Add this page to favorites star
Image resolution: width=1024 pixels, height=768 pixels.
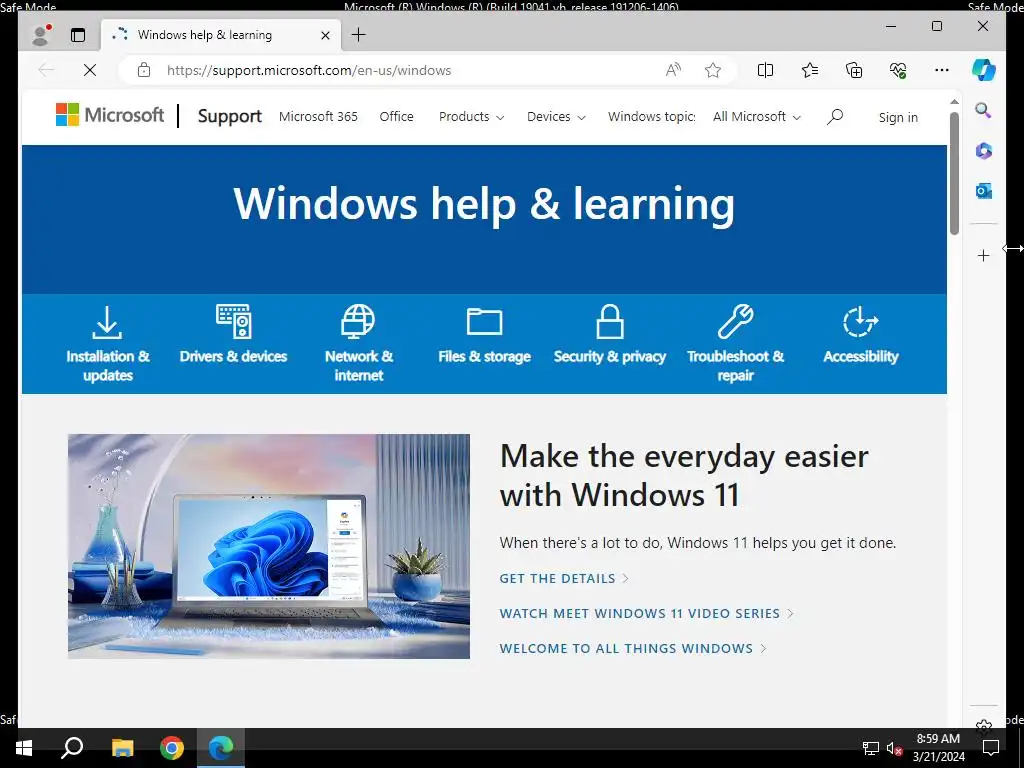pyautogui.click(x=712, y=70)
